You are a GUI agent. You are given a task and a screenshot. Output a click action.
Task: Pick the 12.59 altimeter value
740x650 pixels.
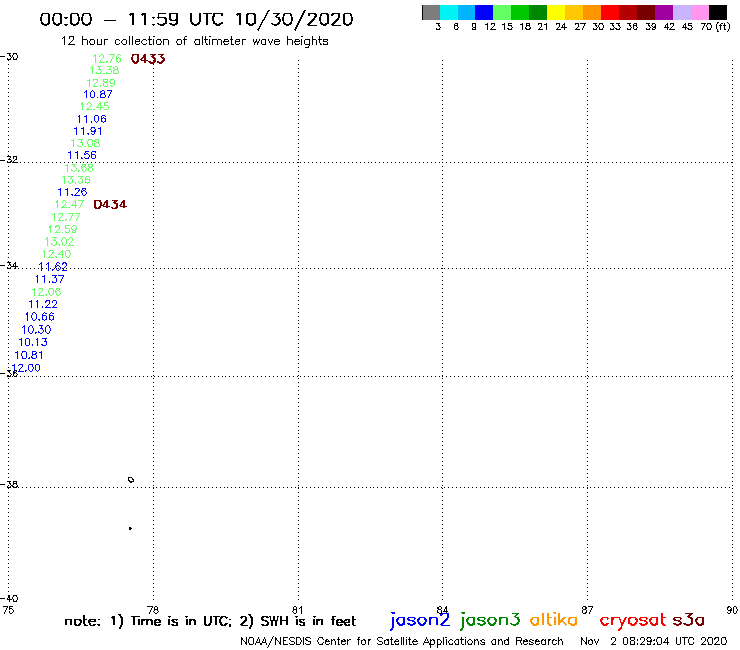tap(62, 229)
